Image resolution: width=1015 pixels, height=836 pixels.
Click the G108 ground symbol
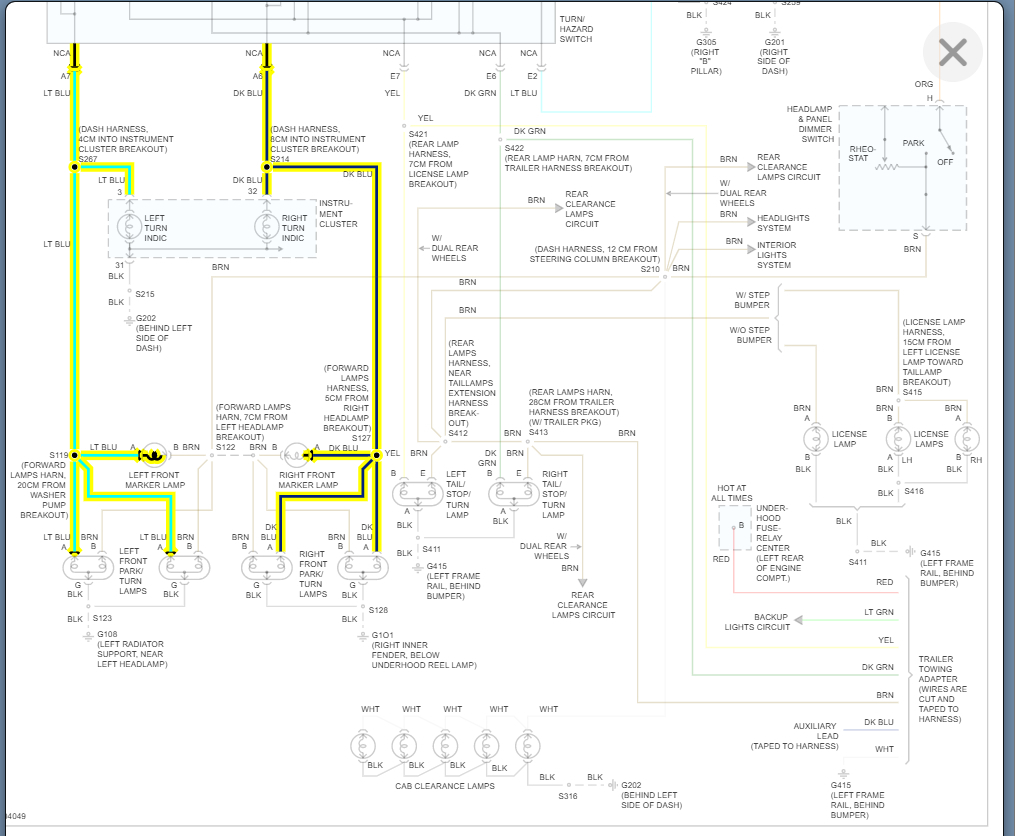89,637
